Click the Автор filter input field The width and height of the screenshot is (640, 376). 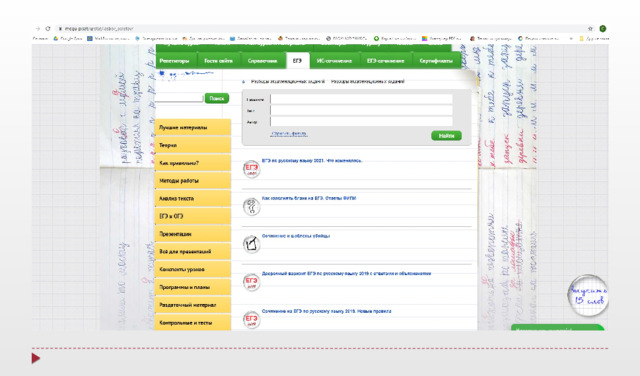(x=362, y=122)
